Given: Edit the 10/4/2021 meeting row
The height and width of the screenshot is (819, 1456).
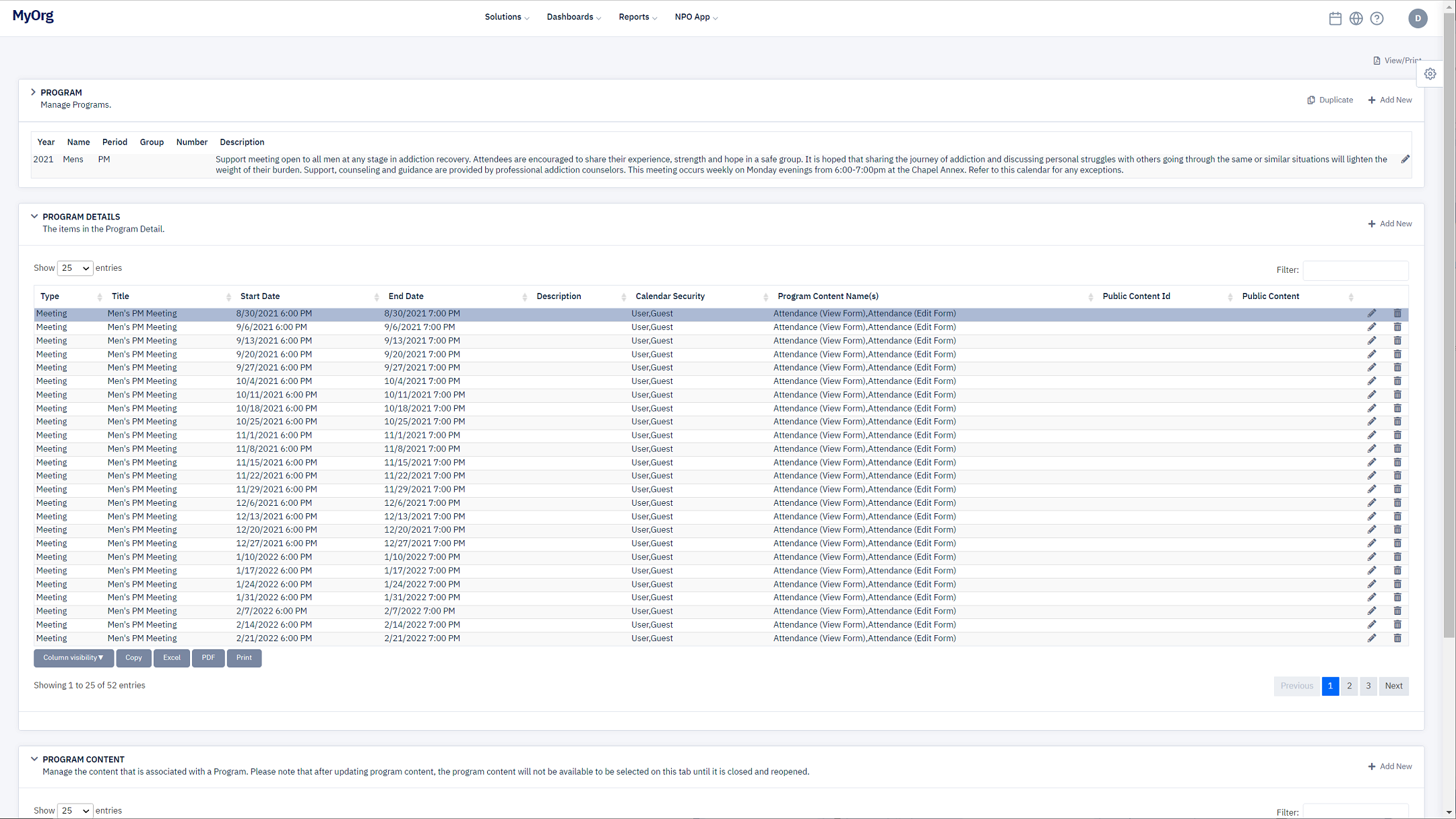Looking at the screenshot, I should point(1371,381).
